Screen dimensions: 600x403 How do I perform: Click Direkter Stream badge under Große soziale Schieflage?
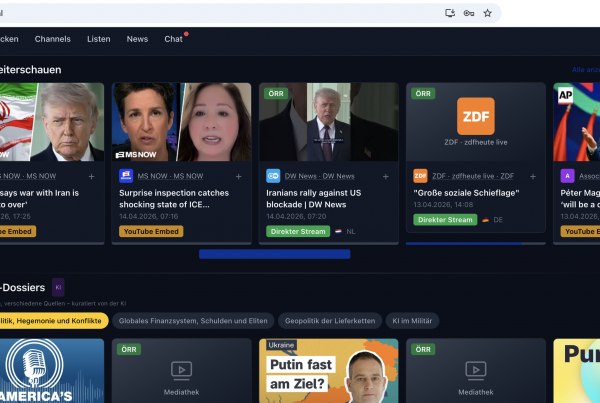tap(445, 220)
